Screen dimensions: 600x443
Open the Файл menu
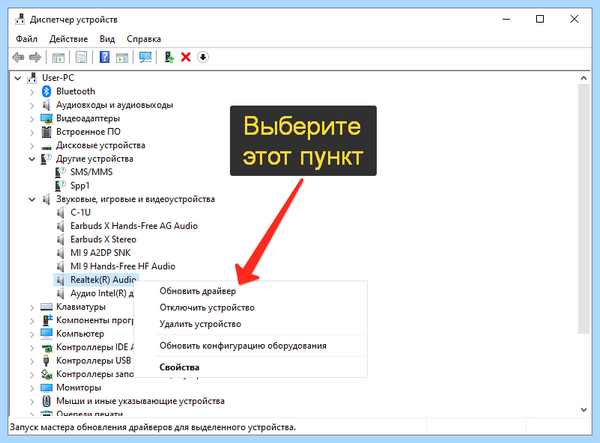coord(26,39)
